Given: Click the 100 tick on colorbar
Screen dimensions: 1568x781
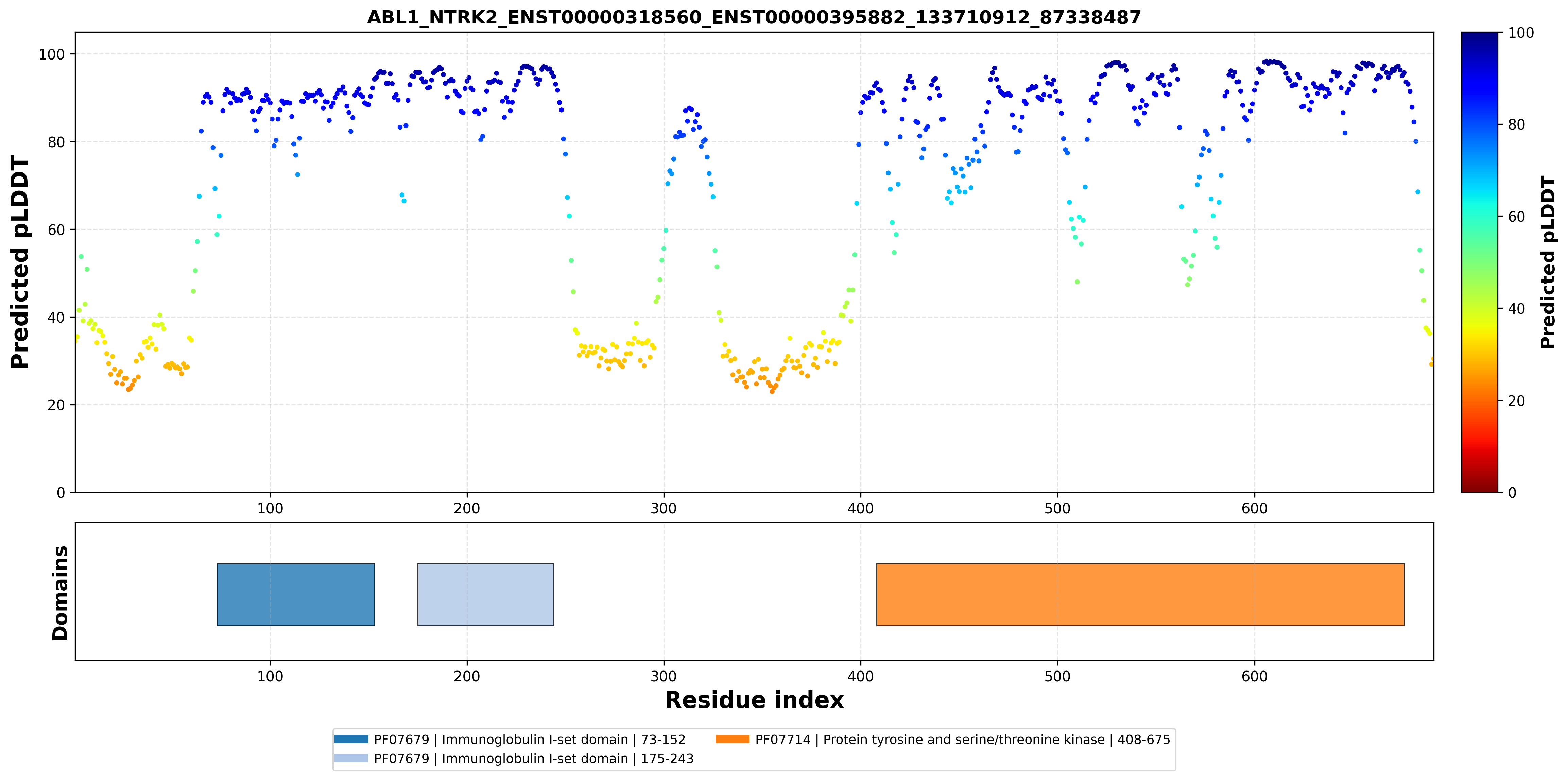Looking at the screenshot, I should (x=1520, y=33).
